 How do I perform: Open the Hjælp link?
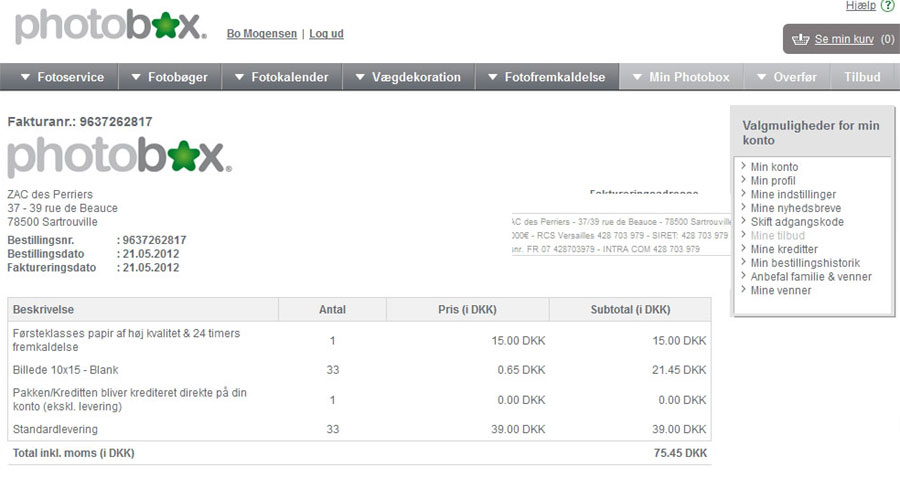click(x=860, y=6)
